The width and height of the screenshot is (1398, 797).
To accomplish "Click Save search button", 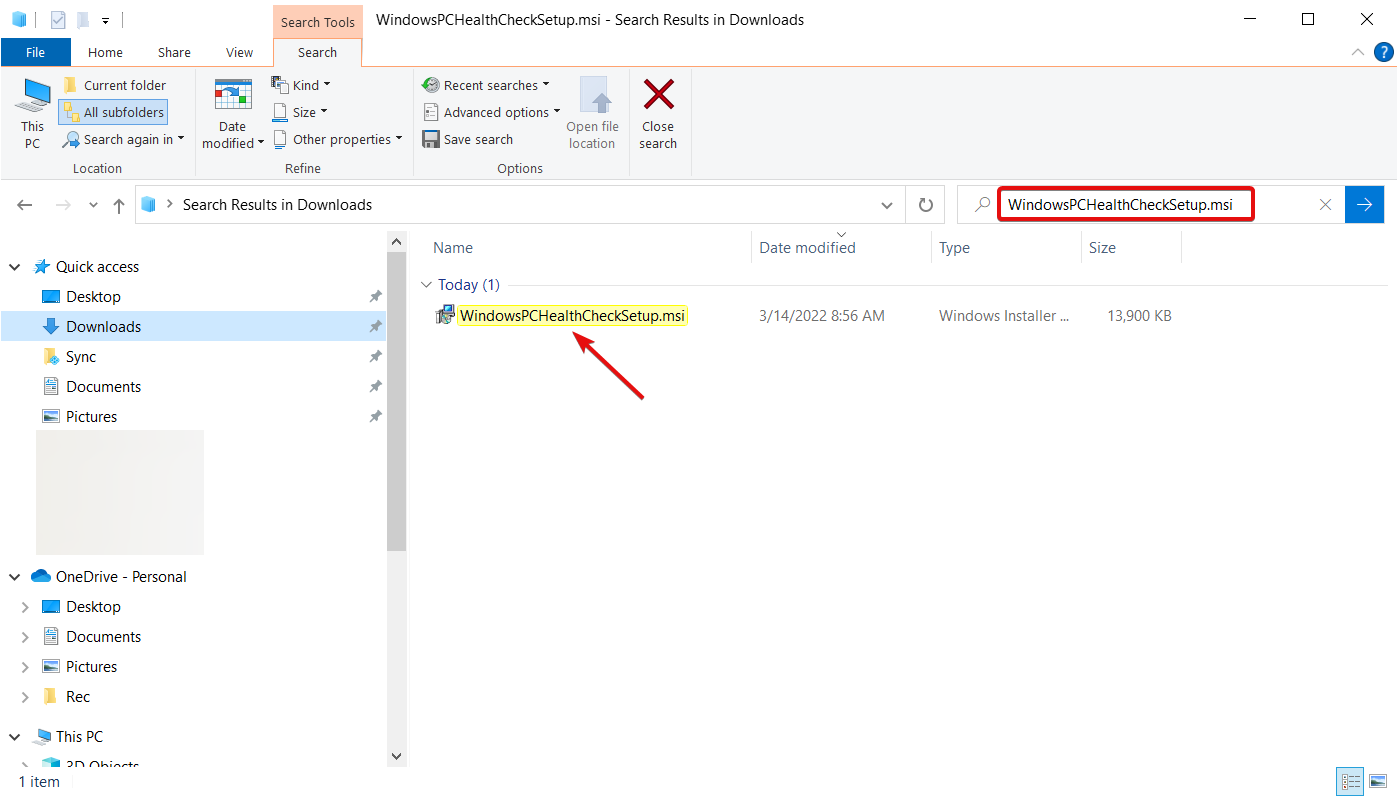I will pos(468,139).
